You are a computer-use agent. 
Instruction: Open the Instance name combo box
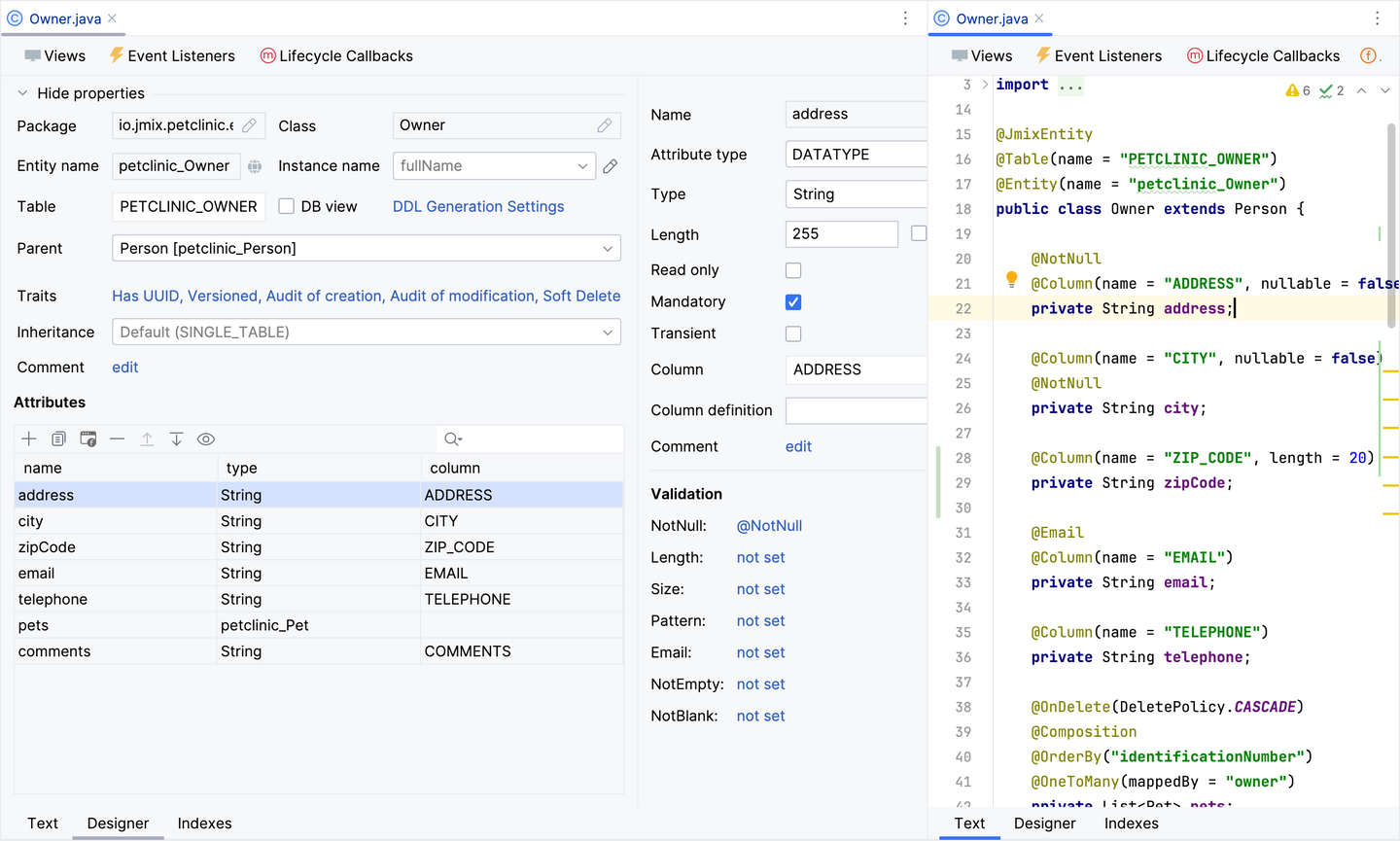[x=494, y=166]
